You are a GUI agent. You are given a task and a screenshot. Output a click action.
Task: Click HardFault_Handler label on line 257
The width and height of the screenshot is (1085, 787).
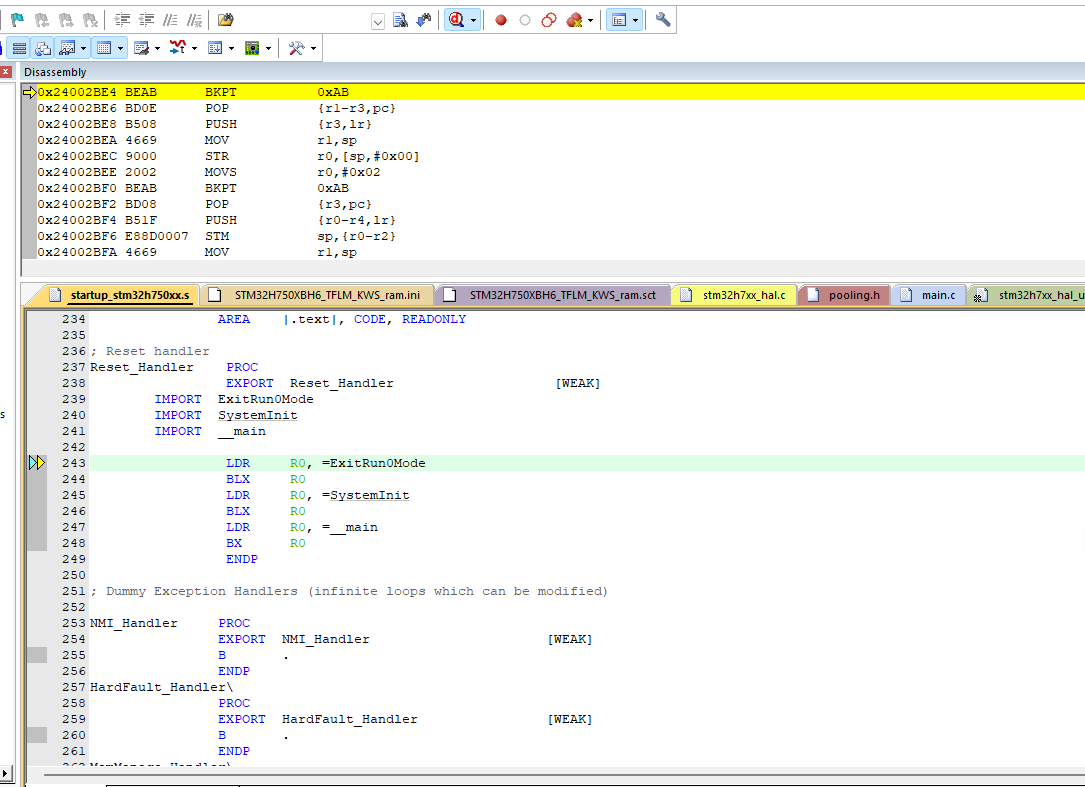(x=161, y=687)
